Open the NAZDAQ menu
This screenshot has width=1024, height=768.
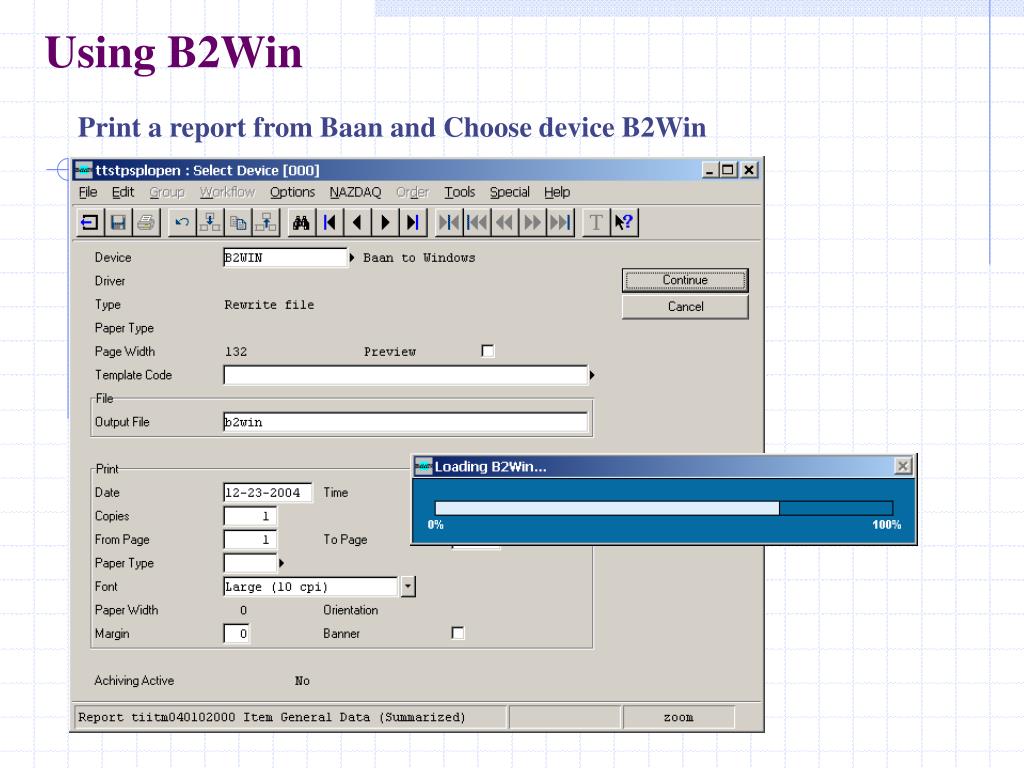pyautogui.click(x=355, y=192)
